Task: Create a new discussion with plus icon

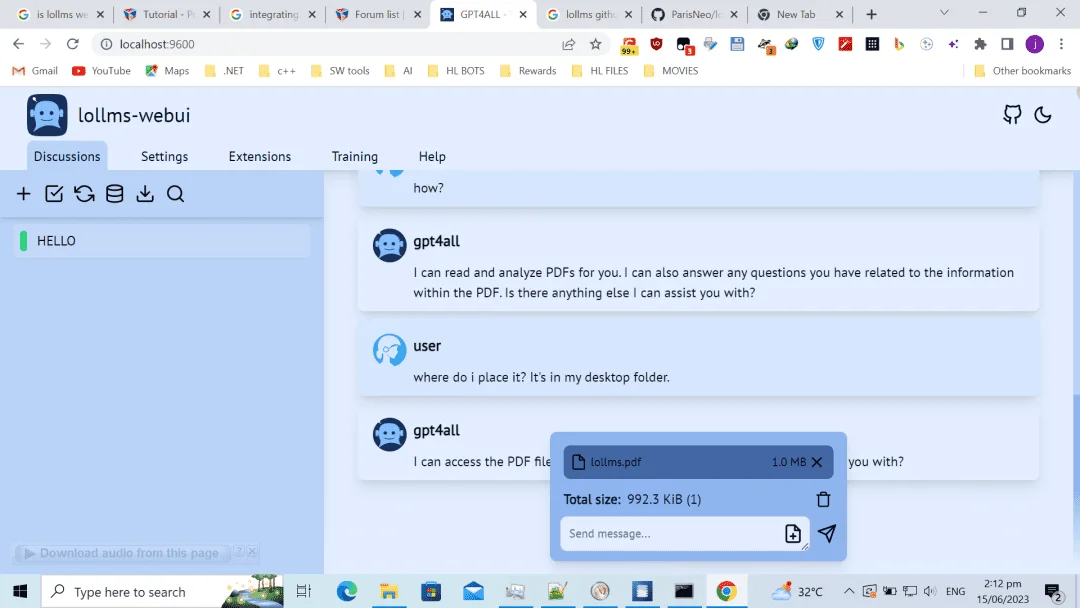Action: coord(23,193)
